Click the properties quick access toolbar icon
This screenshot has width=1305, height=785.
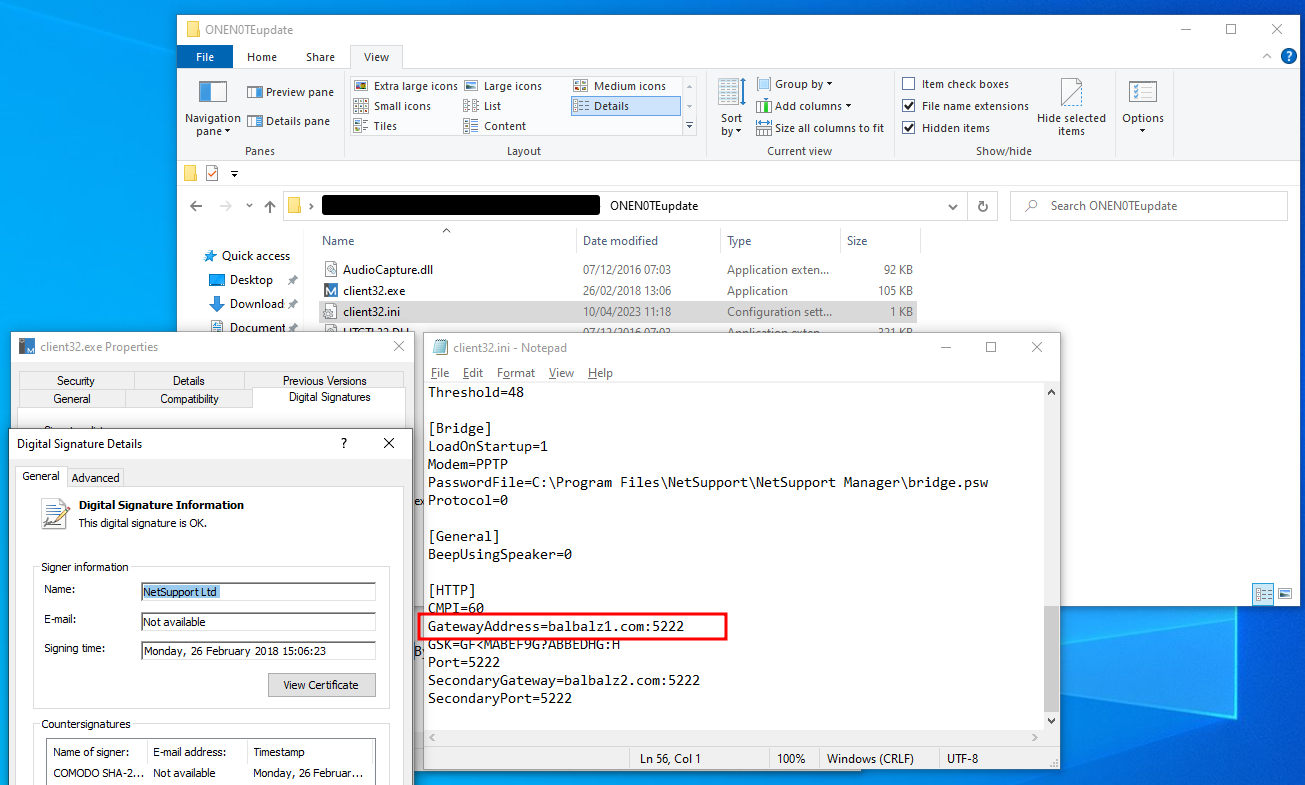(212, 173)
